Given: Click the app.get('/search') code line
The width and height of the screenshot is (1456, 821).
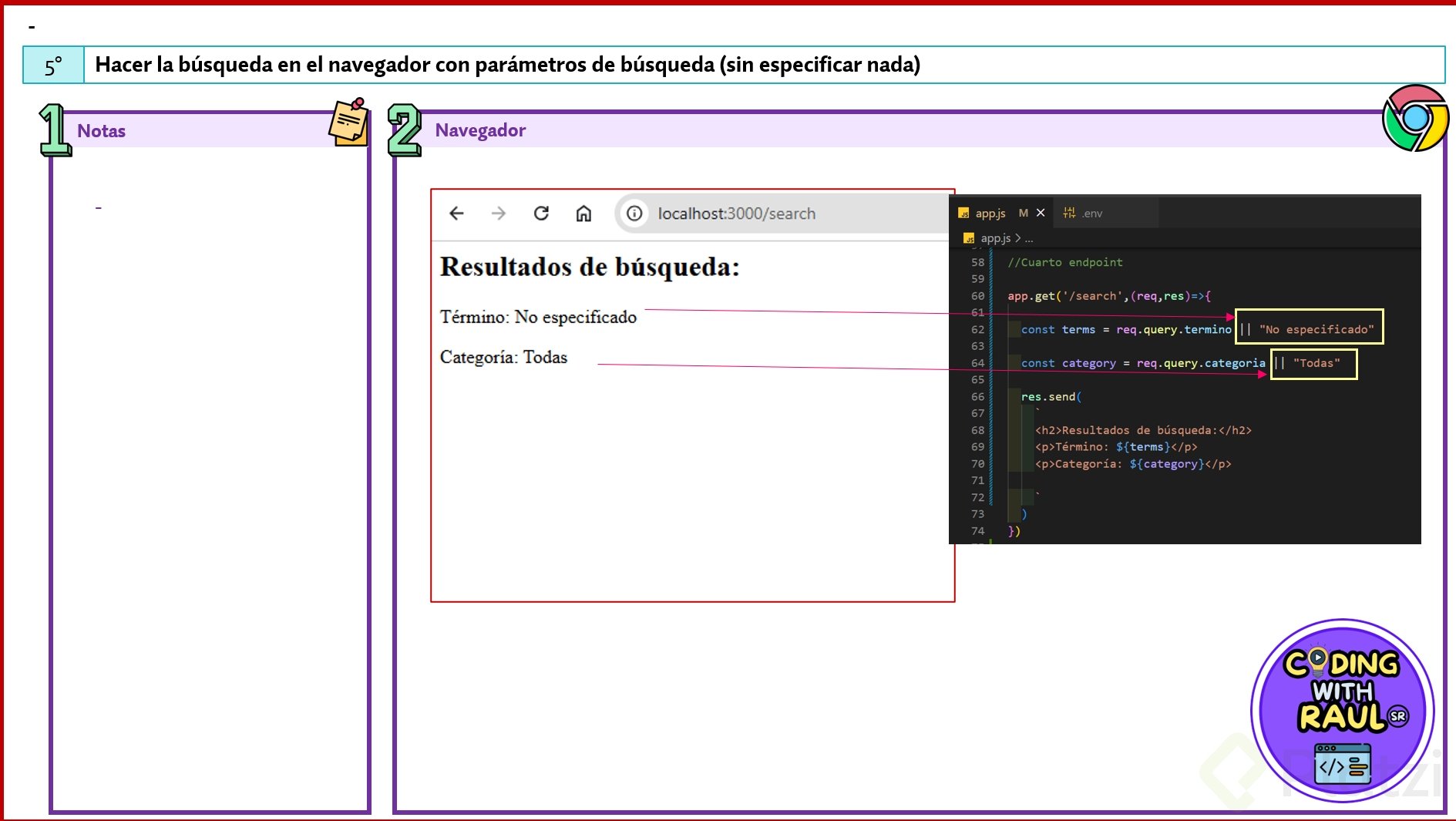Looking at the screenshot, I should [1109, 296].
